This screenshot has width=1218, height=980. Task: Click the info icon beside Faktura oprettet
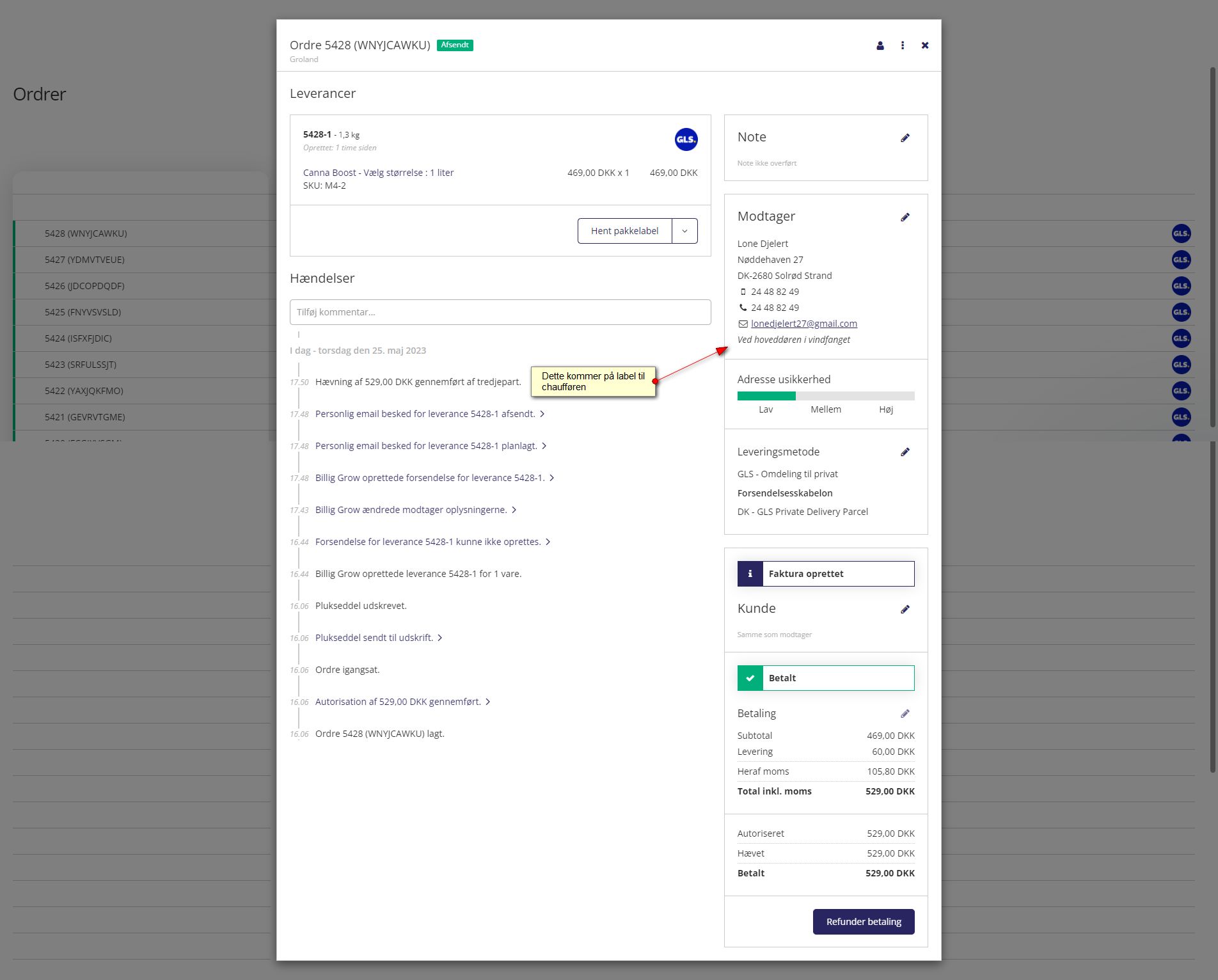(x=750, y=574)
